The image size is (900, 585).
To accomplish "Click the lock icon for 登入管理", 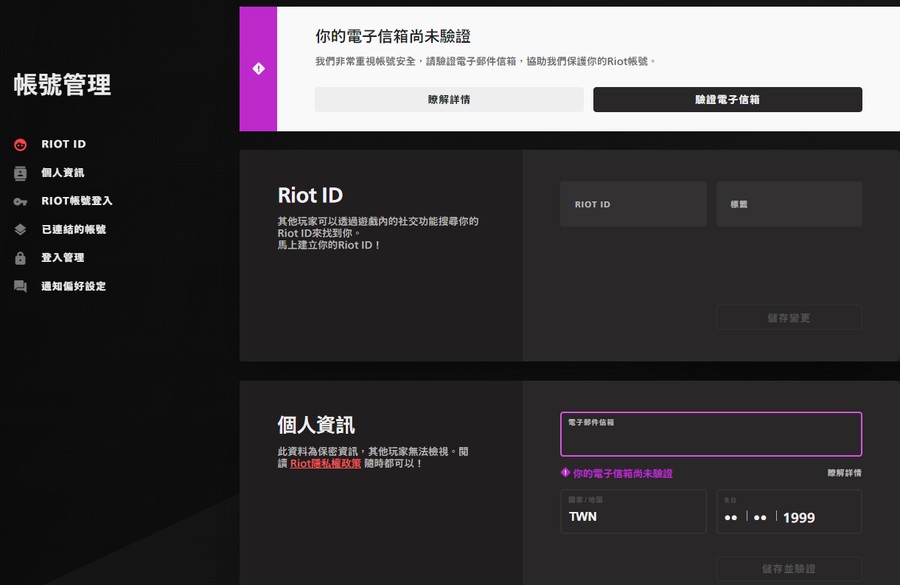I will 20,258.
